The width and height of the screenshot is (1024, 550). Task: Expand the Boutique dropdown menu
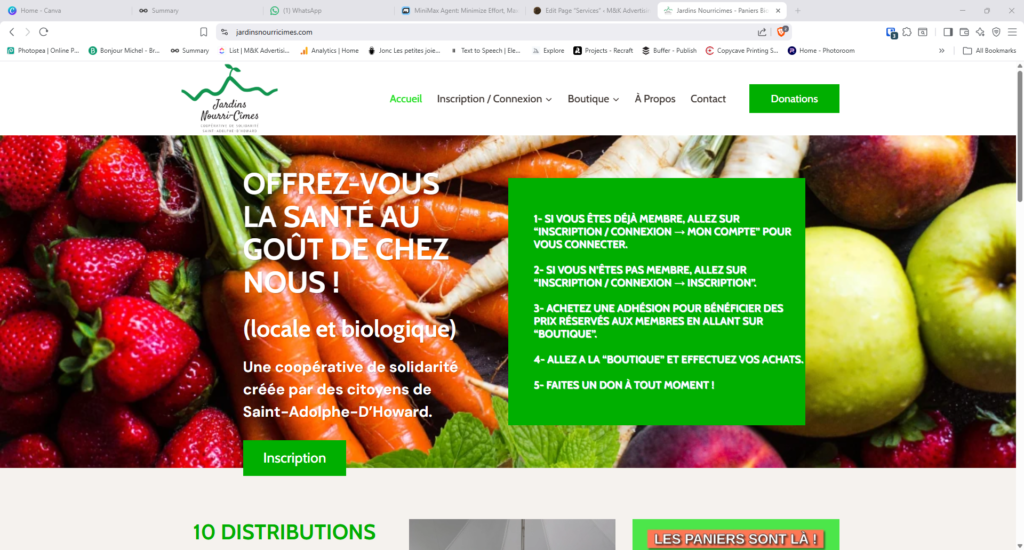click(593, 99)
